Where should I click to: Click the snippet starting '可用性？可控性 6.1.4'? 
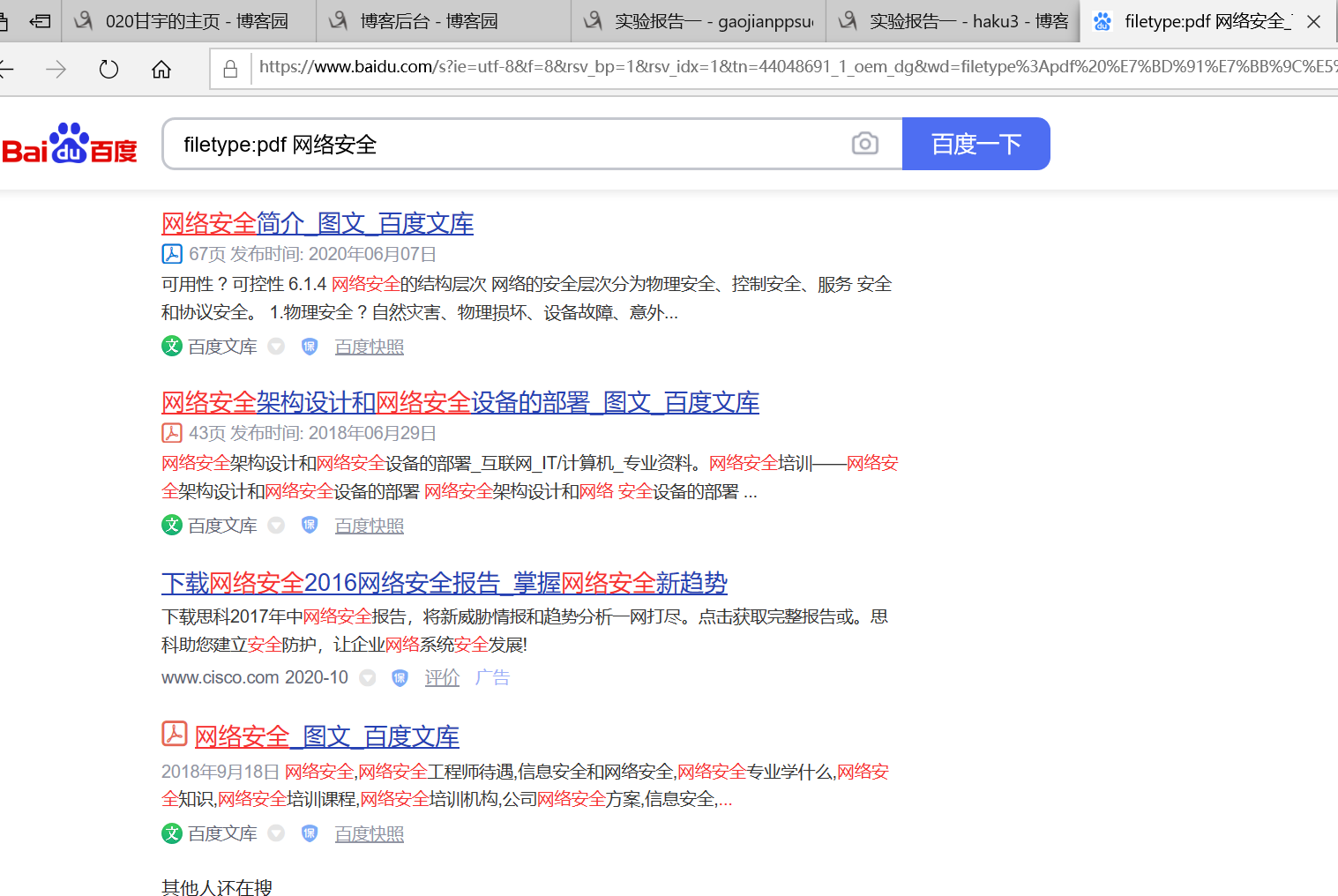tap(527, 298)
